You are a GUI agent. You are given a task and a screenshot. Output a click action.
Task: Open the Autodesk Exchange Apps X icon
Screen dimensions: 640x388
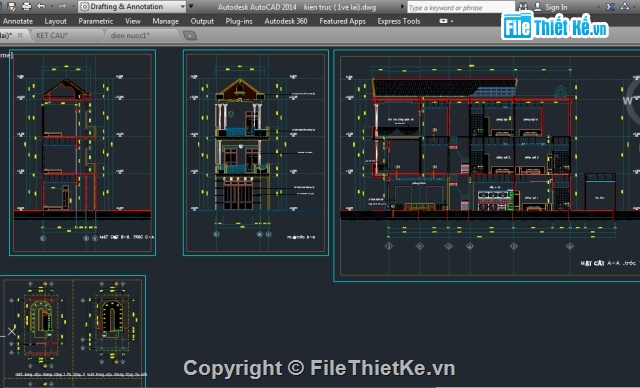pyautogui.click(x=610, y=7)
